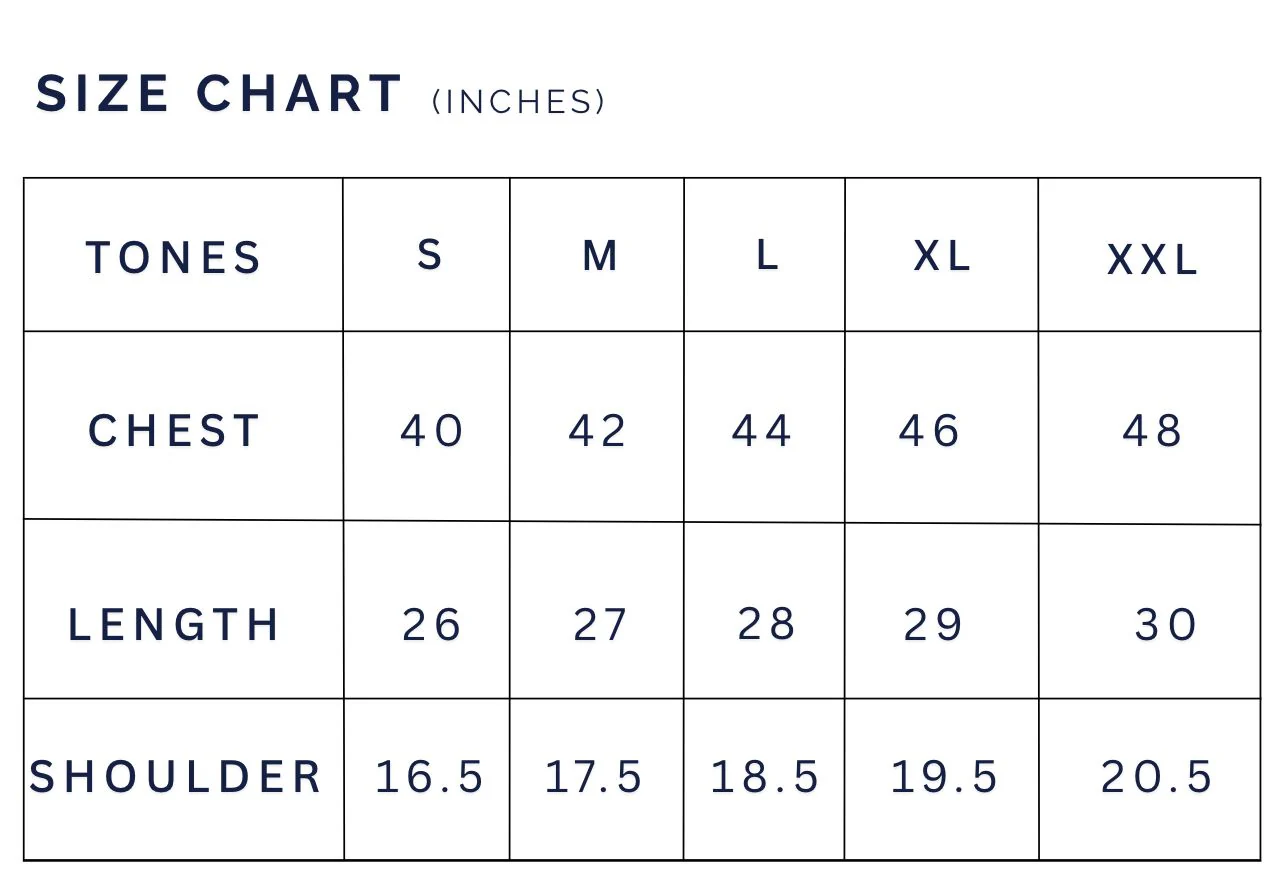Click chest value 40 for size S
The width and height of the screenshot is (1280, 895).
pyautogui.click(x=432, y=432)
